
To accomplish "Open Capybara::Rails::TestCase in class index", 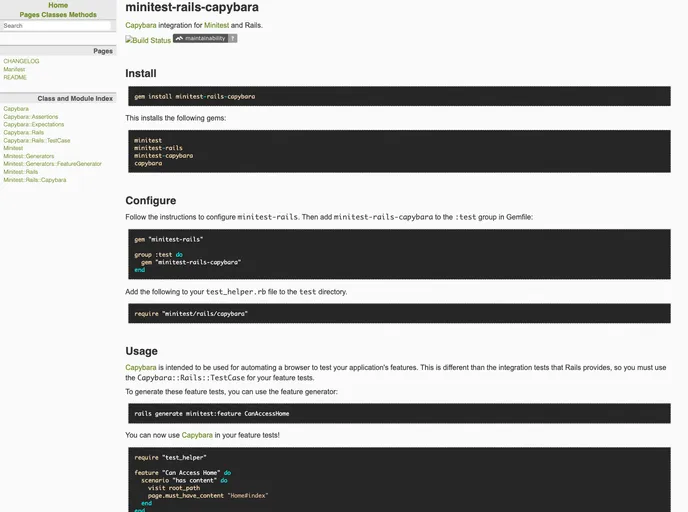I will (x=37, y=140).
